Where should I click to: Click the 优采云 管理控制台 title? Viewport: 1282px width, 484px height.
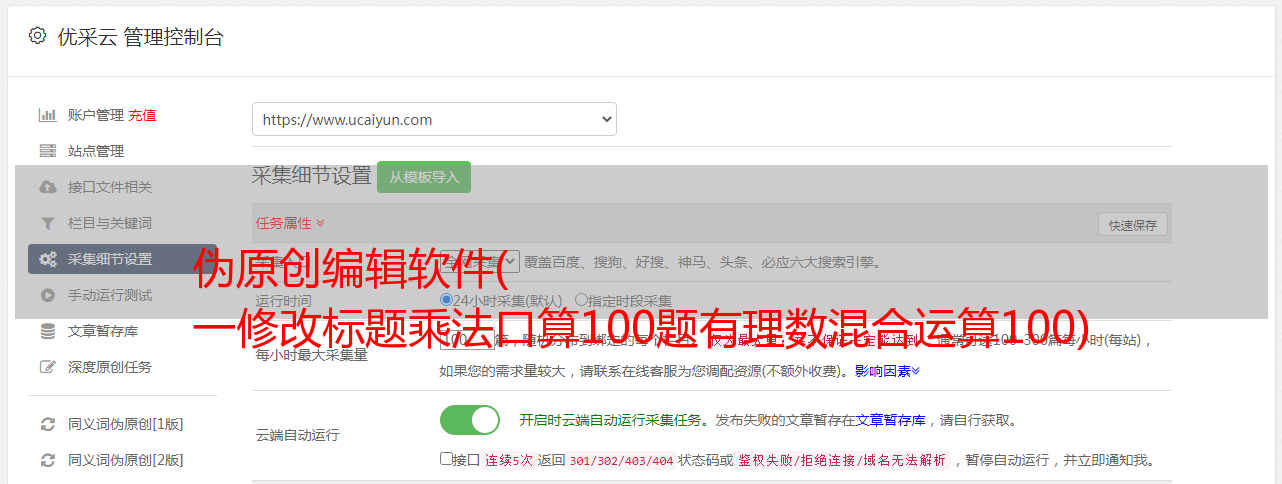140,37
